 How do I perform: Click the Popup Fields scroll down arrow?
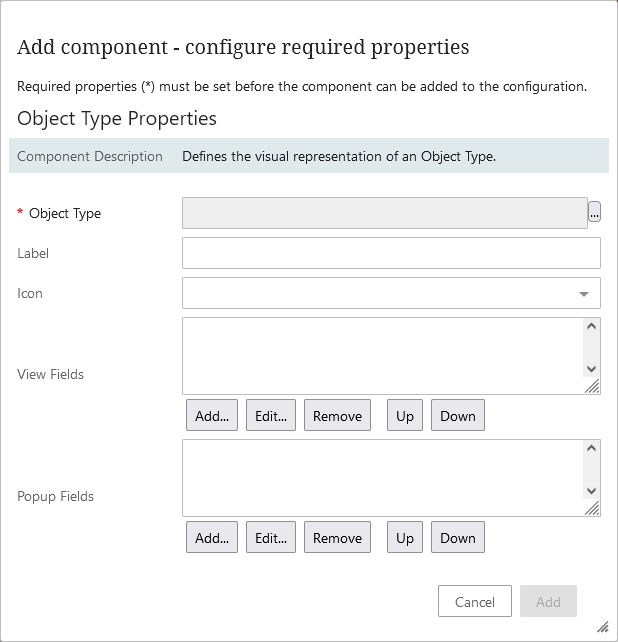click(591, 491)
